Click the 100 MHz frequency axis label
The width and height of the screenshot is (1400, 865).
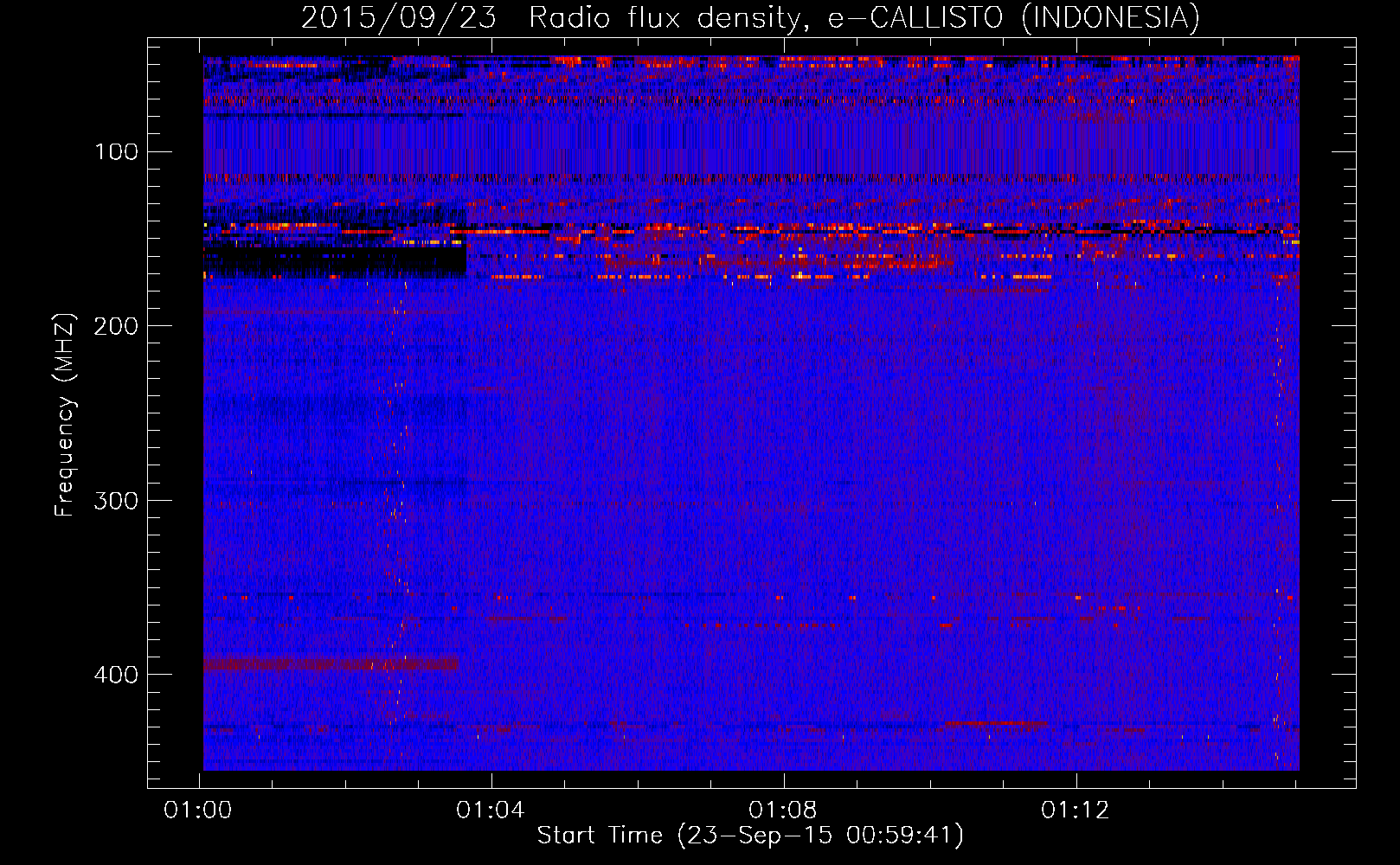click(x=116, y=152)
